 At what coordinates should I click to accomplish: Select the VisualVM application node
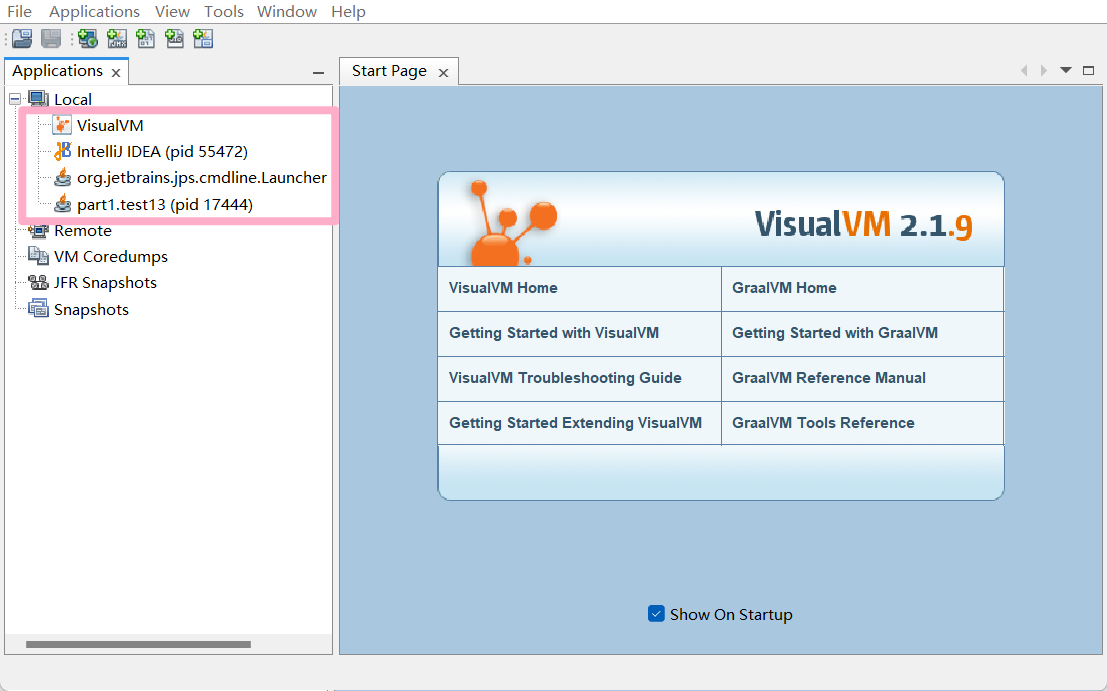(x=110, y=126)
